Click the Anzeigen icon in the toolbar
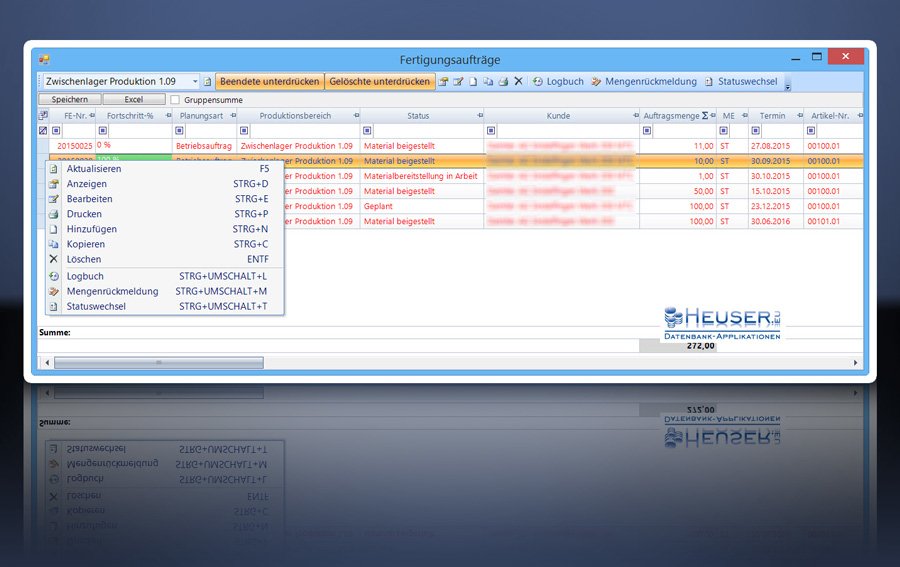900x567 pixels. [443, 81]
